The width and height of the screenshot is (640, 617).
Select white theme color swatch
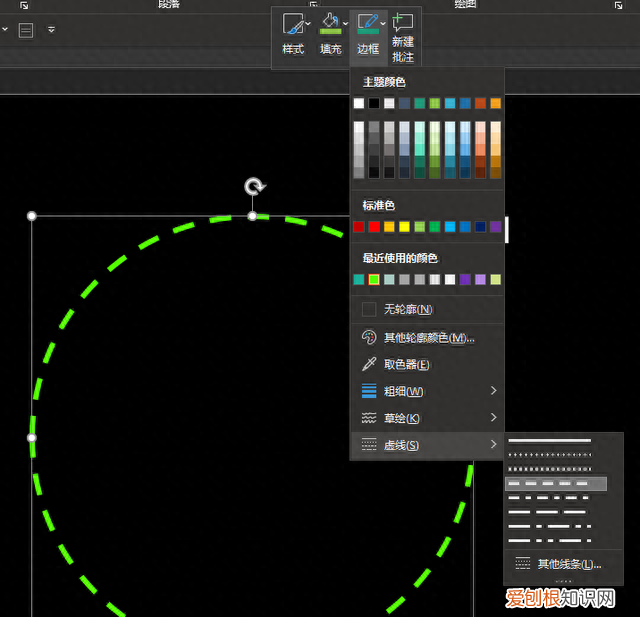(359, 103)
